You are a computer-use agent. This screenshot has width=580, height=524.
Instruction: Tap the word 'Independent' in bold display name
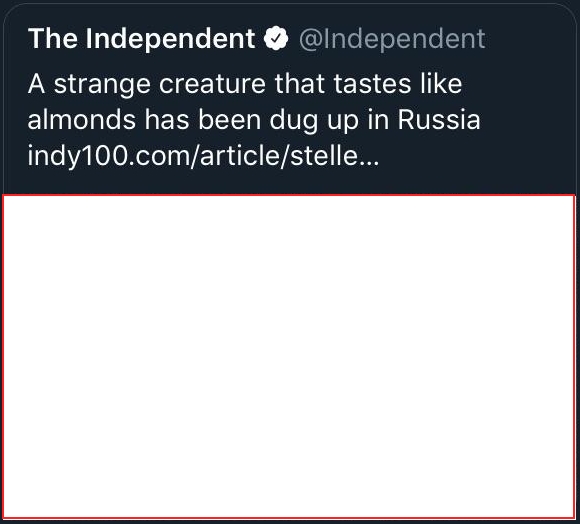170,39
